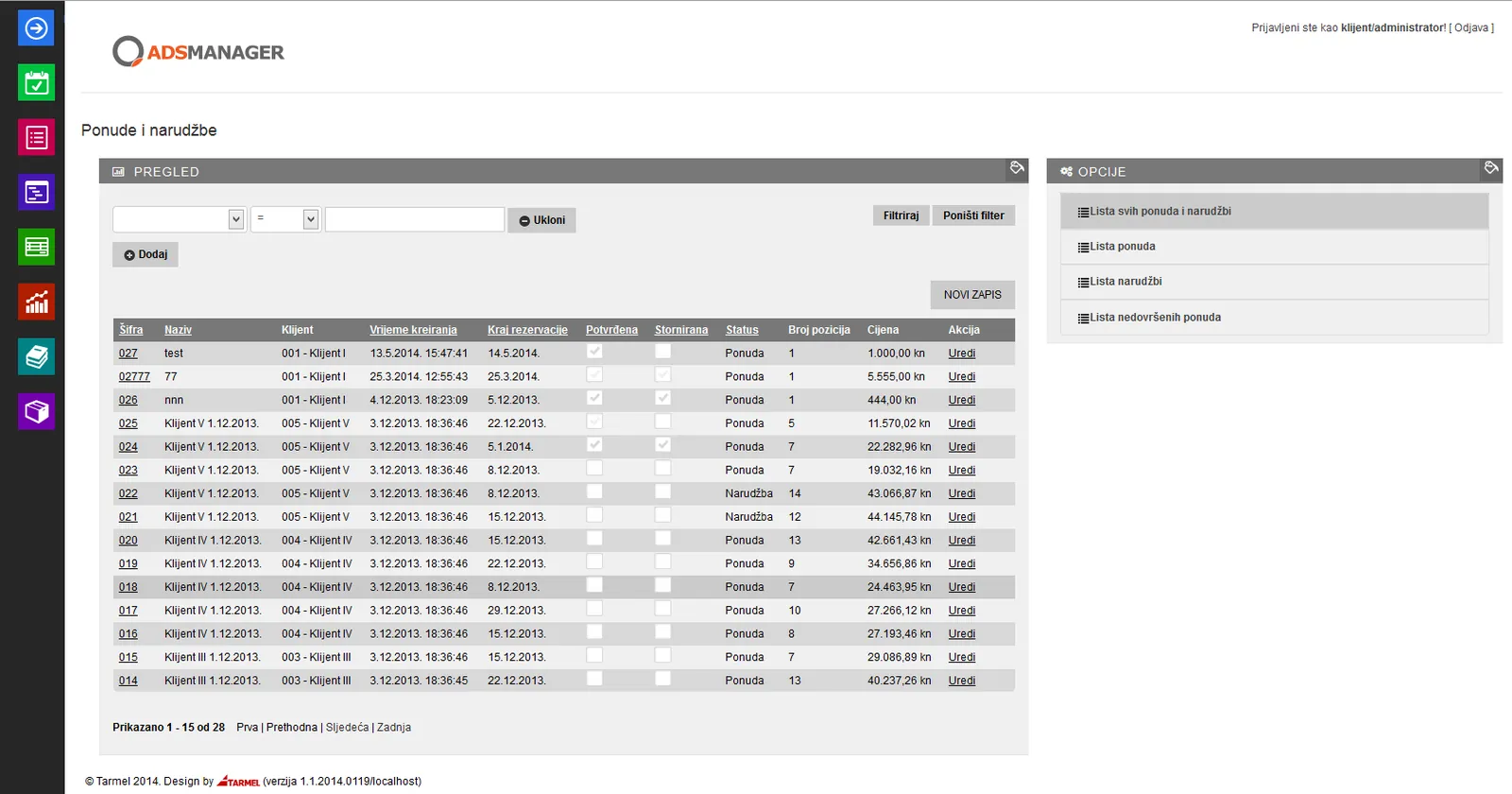Click Prethodna pagination text
Viewport: 1512px width, 794px height.
point(292,728)
